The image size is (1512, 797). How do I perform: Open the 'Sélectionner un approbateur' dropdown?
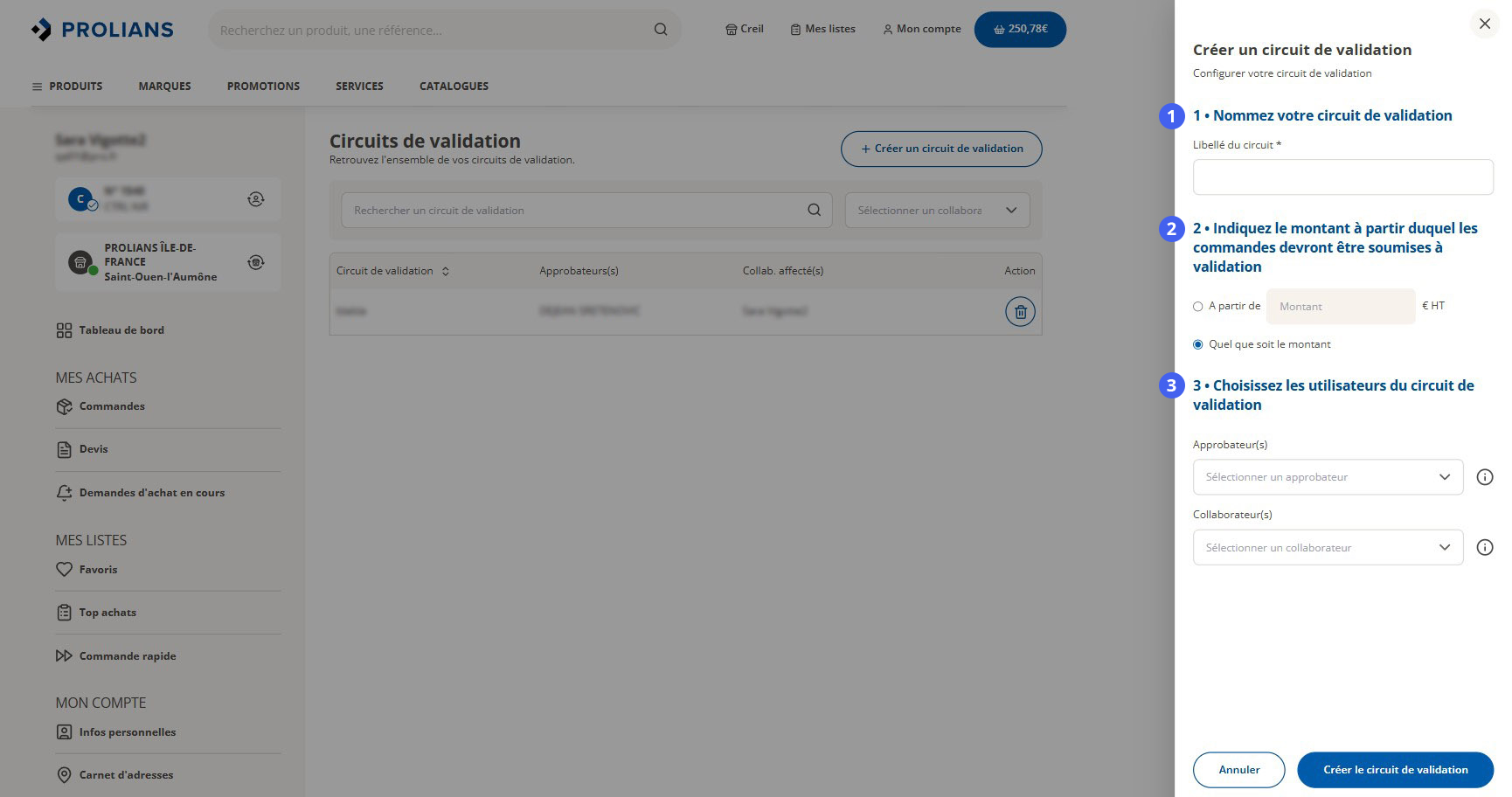[1328, 477]
